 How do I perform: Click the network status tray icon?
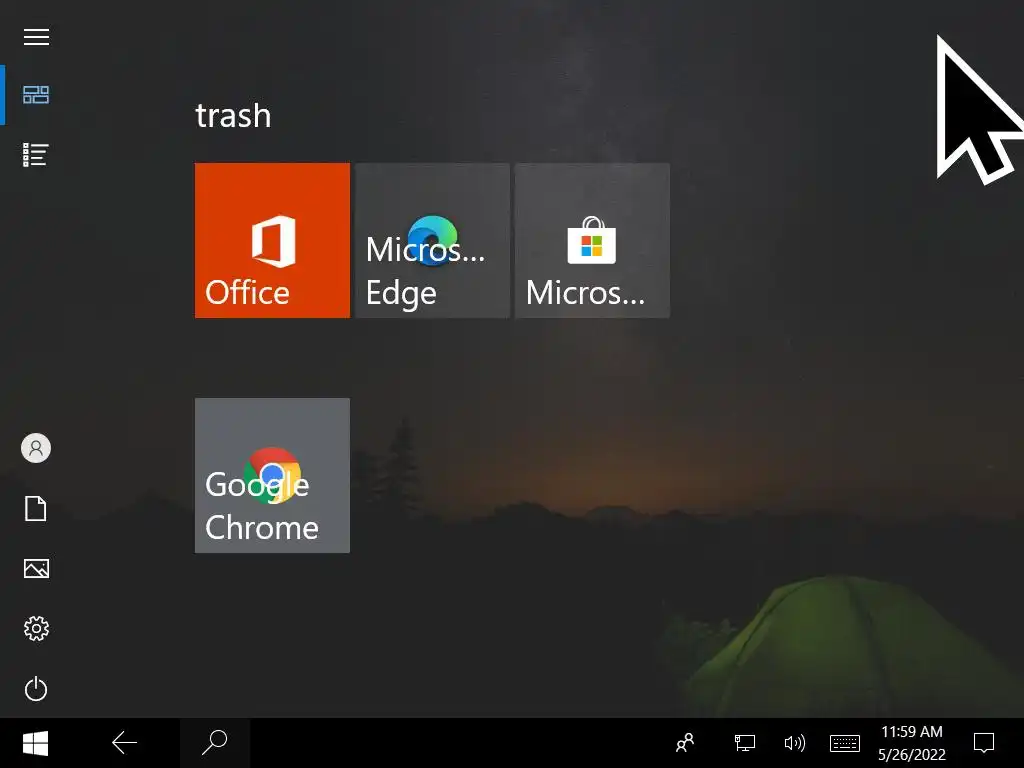tap(744, 743)
